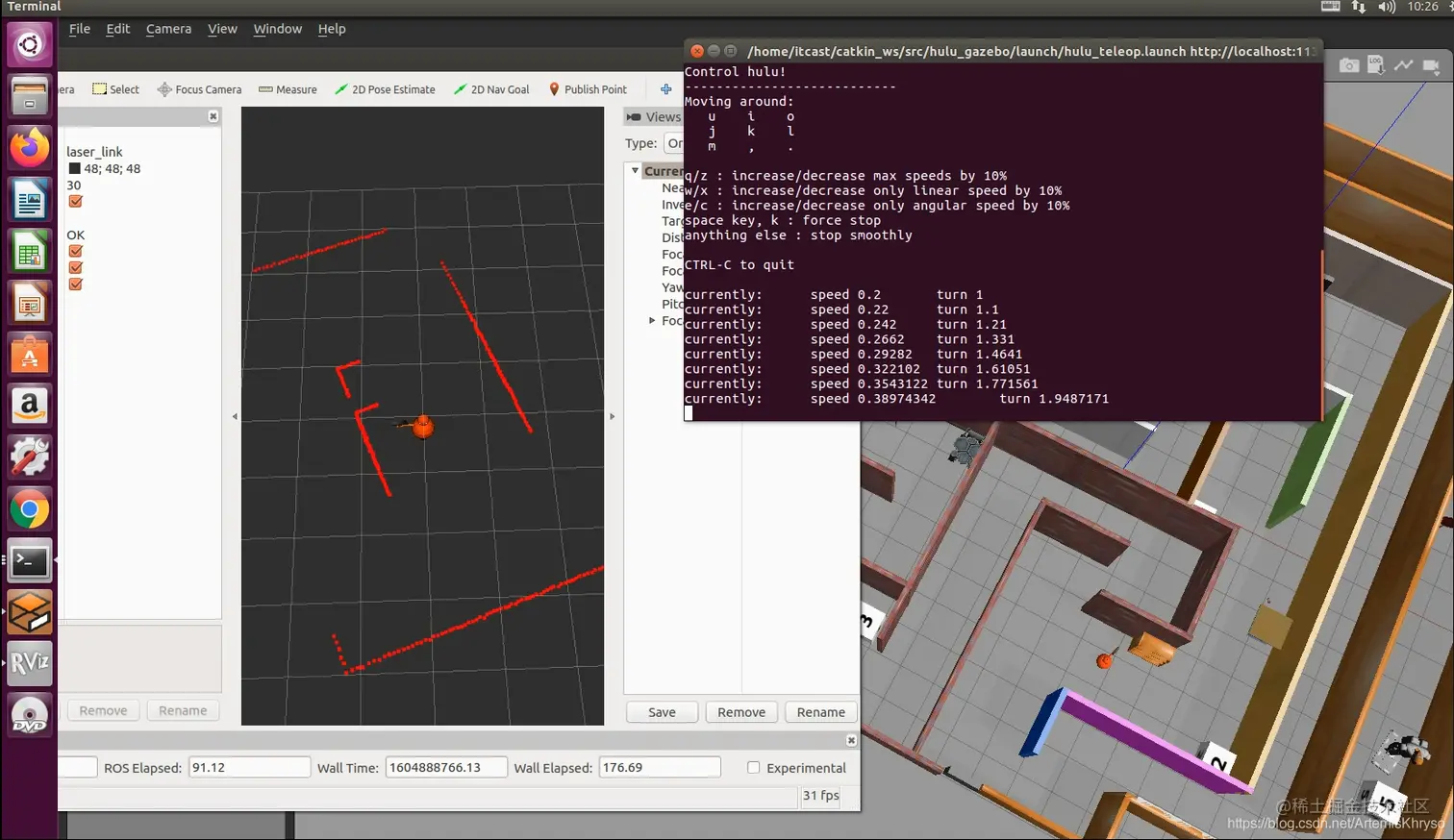Screen dimensions: 1454x840
Task: Collapse the Current View tree item
Action: pyautogui.click(x=635, y=170)
